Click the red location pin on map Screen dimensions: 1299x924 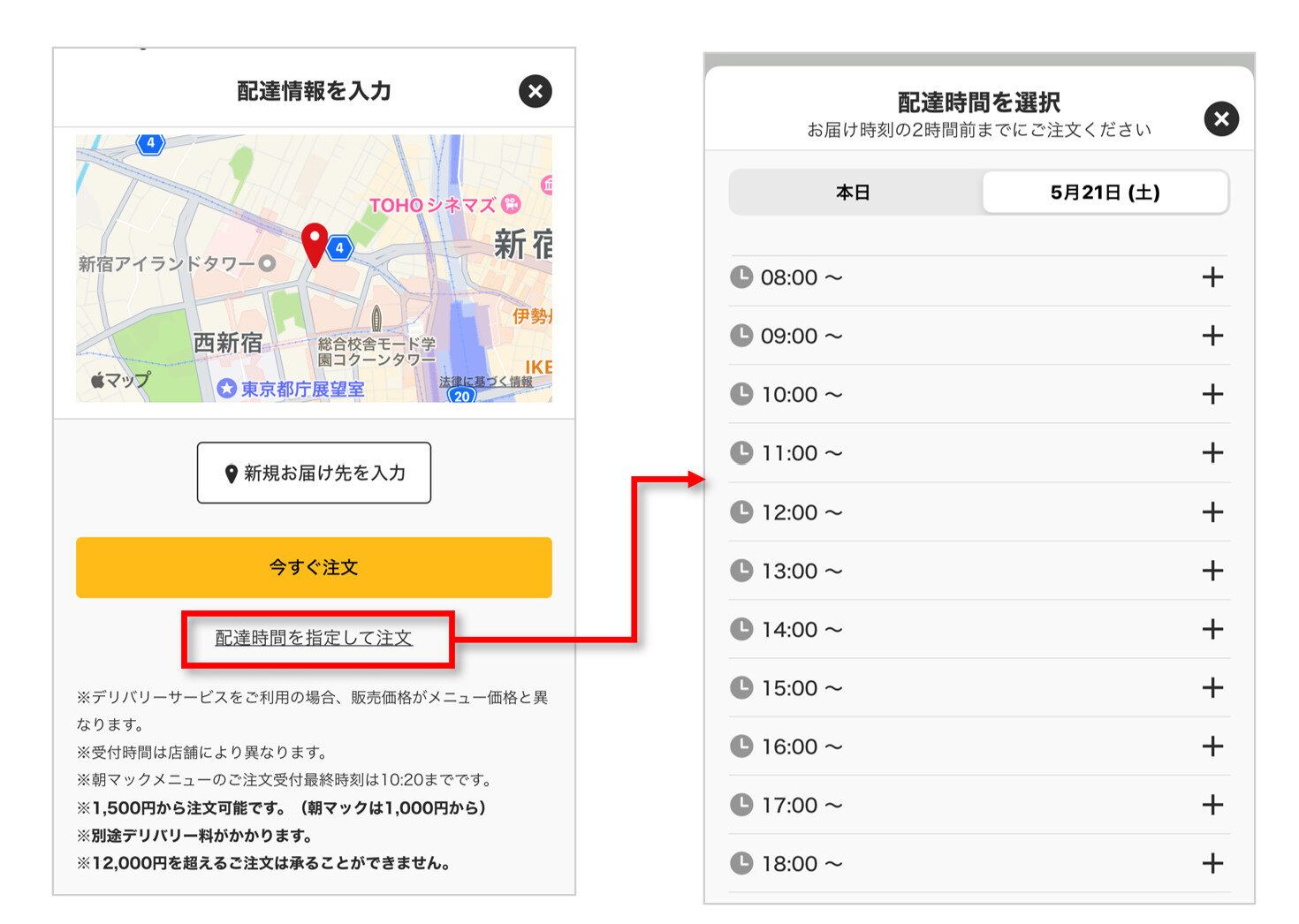click(x=314, y=242)
